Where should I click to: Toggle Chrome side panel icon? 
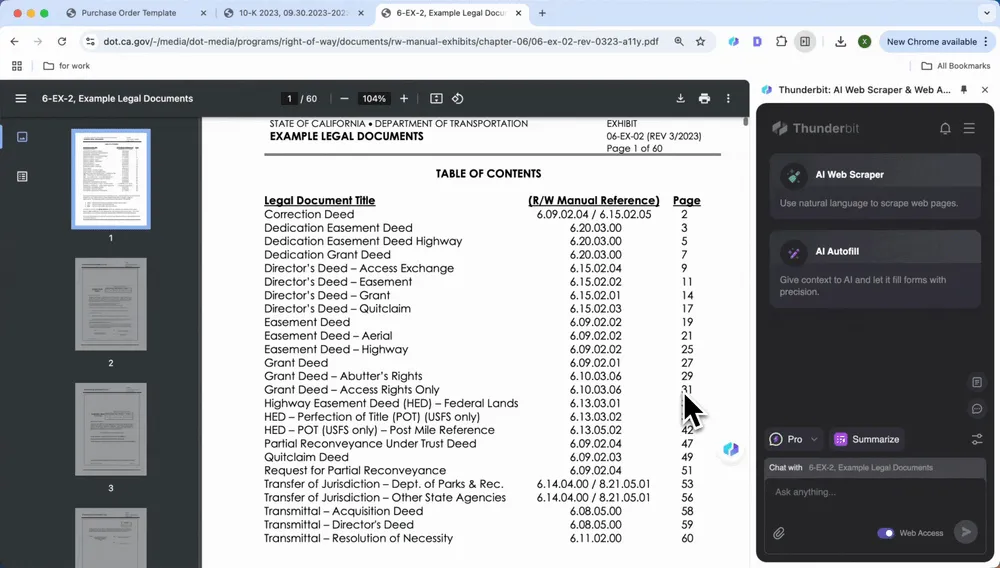click(x=805, y=41)
